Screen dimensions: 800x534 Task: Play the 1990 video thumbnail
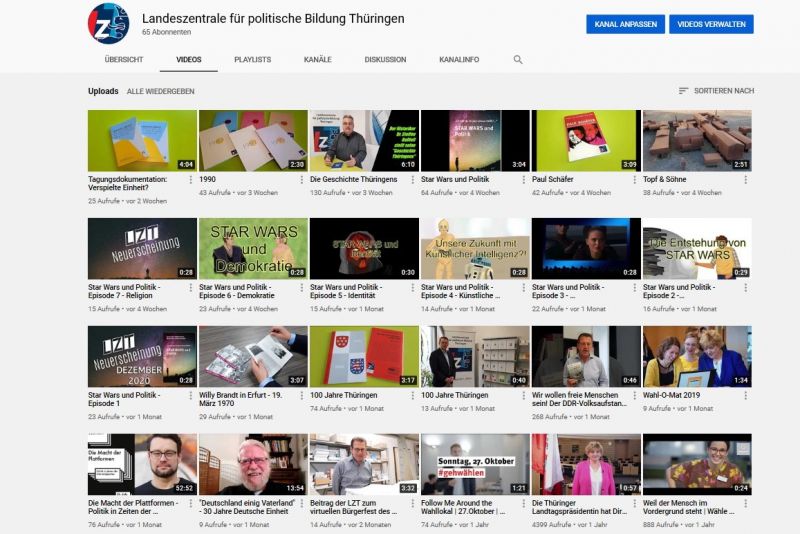[253, 141]
